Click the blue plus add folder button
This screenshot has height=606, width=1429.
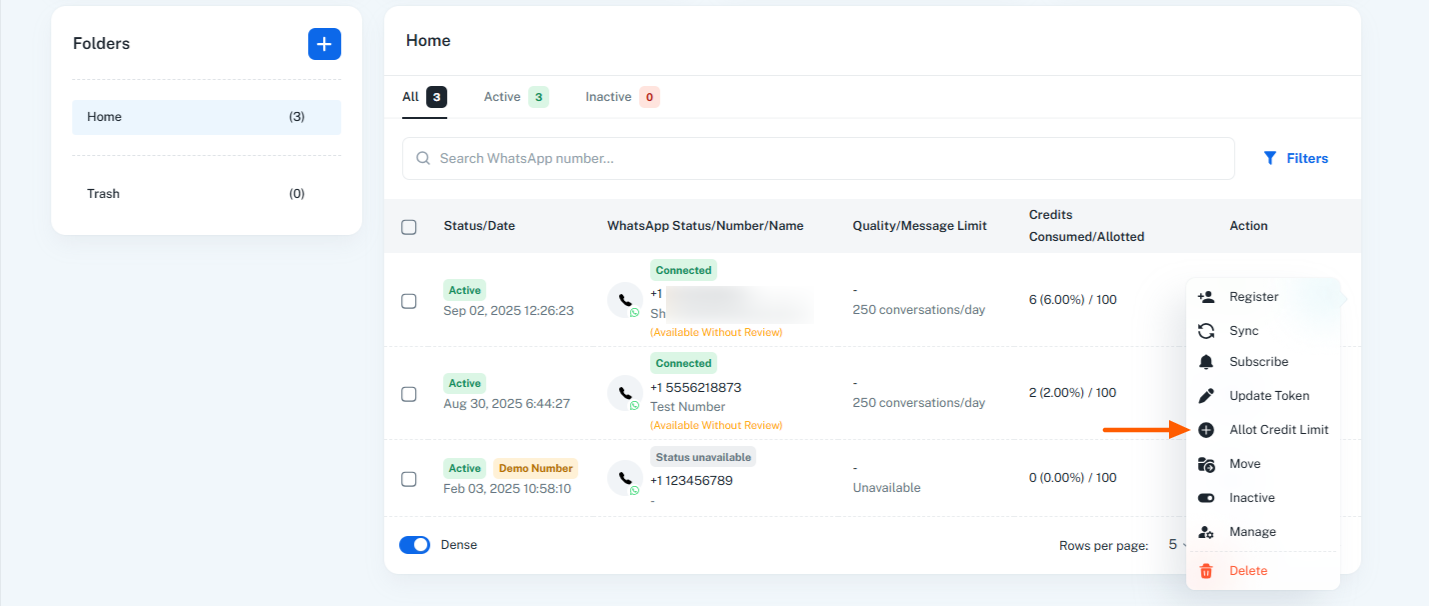pos(324,44)
